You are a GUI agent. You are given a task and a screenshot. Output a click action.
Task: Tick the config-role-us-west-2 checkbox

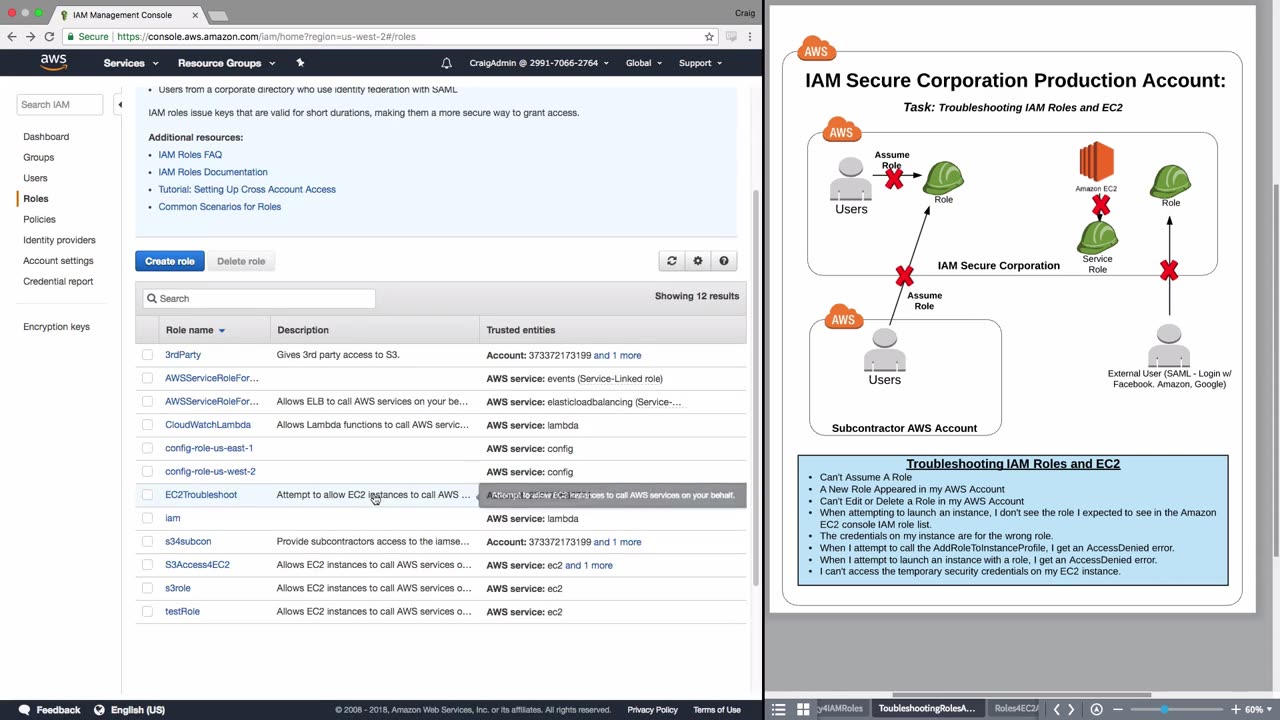tap(148, 471)
